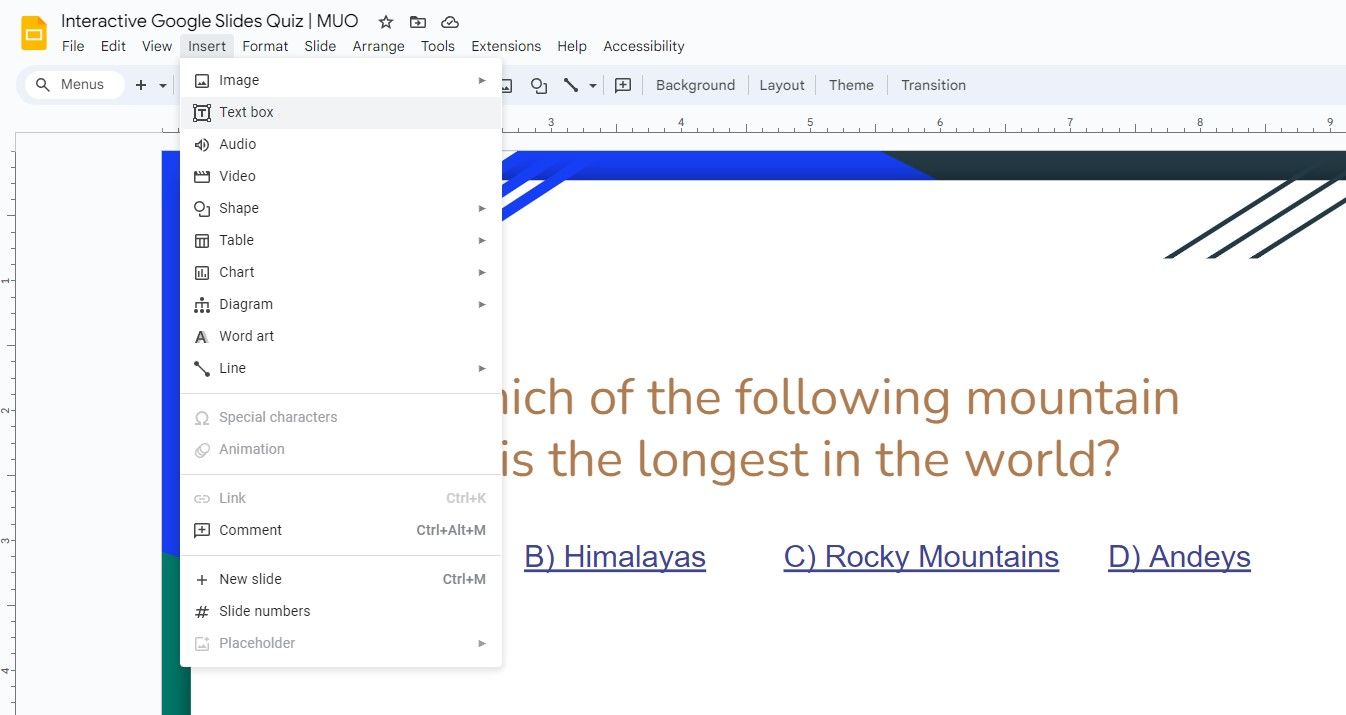This screenshot has width=1346, height=715.
Task: Click the document title to rename it
Action: pyautogui.click(x=210, y=21)
